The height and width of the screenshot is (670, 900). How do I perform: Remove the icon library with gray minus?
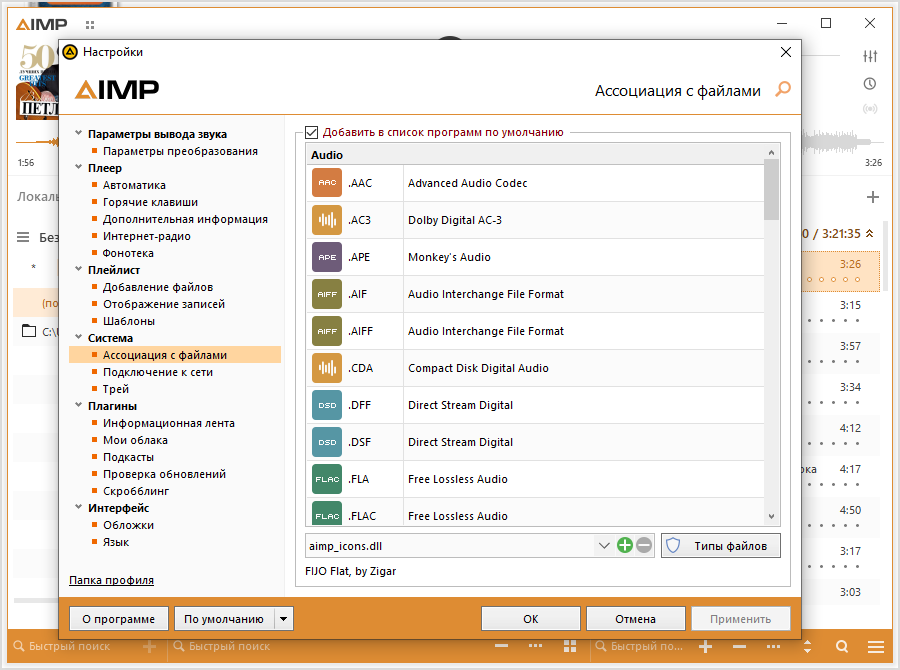pyautogui.click(x=644, y=545)
